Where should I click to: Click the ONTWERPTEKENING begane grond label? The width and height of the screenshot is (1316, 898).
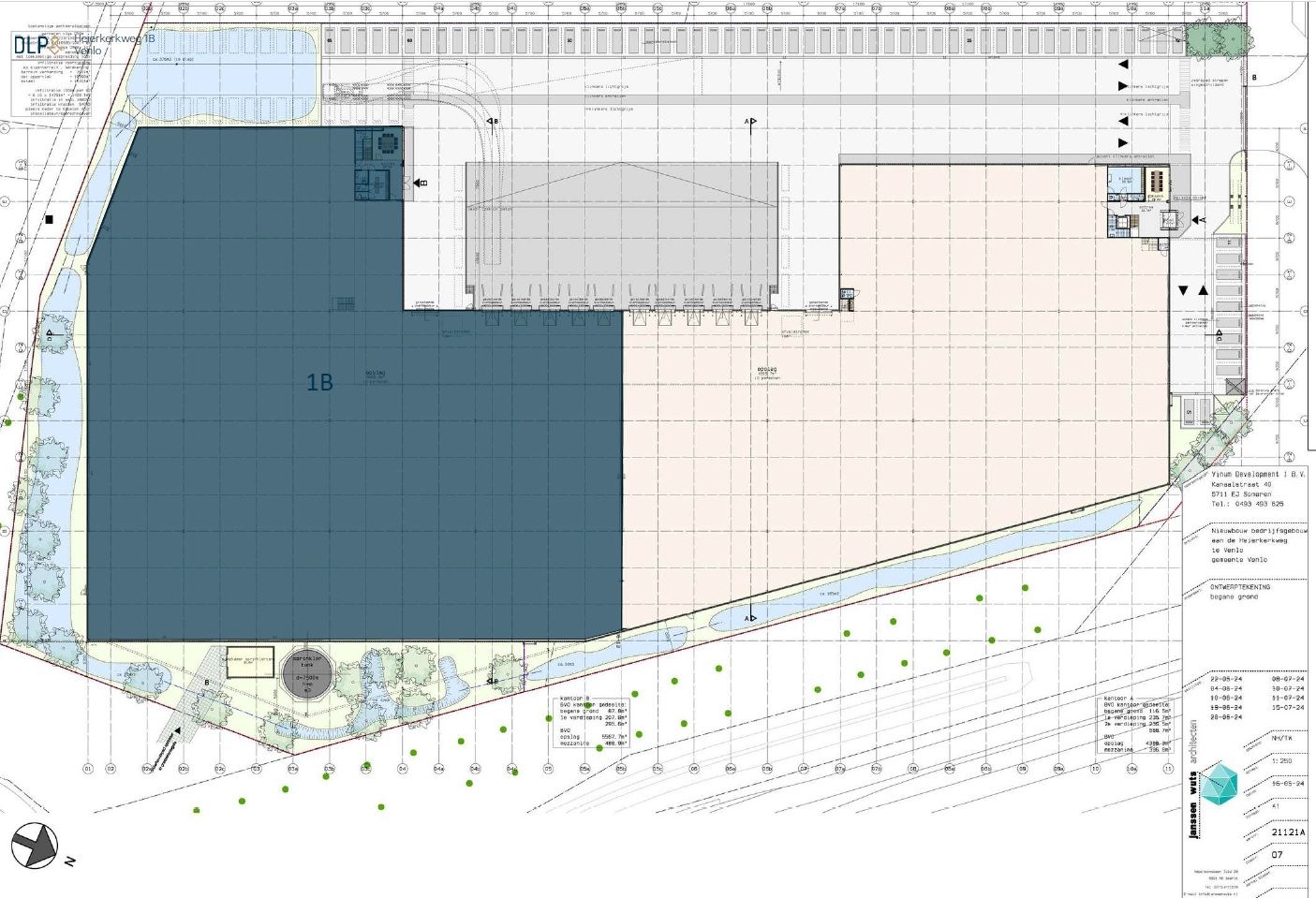pyautogui.click(x=1240, y=591)
